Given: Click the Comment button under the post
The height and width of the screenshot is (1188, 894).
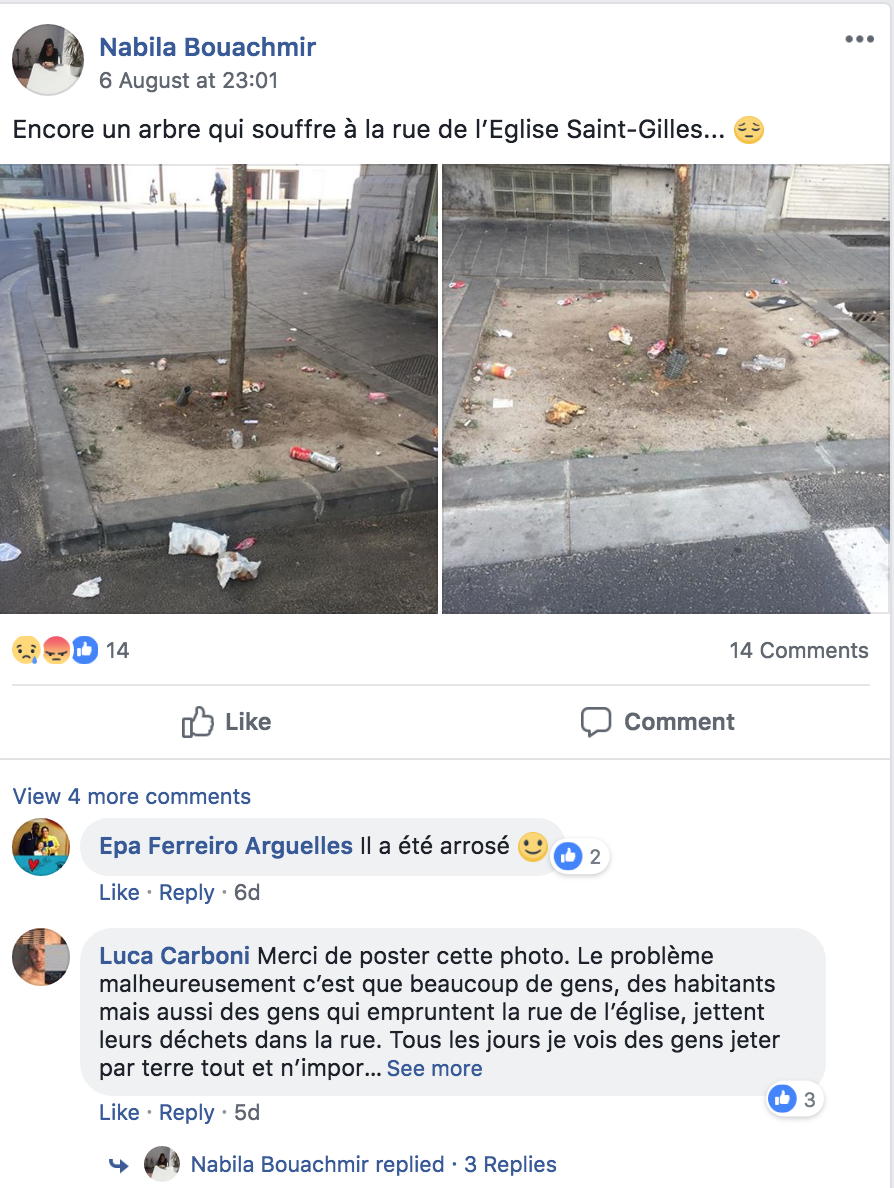Looking at the screenshot, I should point(658,722).
